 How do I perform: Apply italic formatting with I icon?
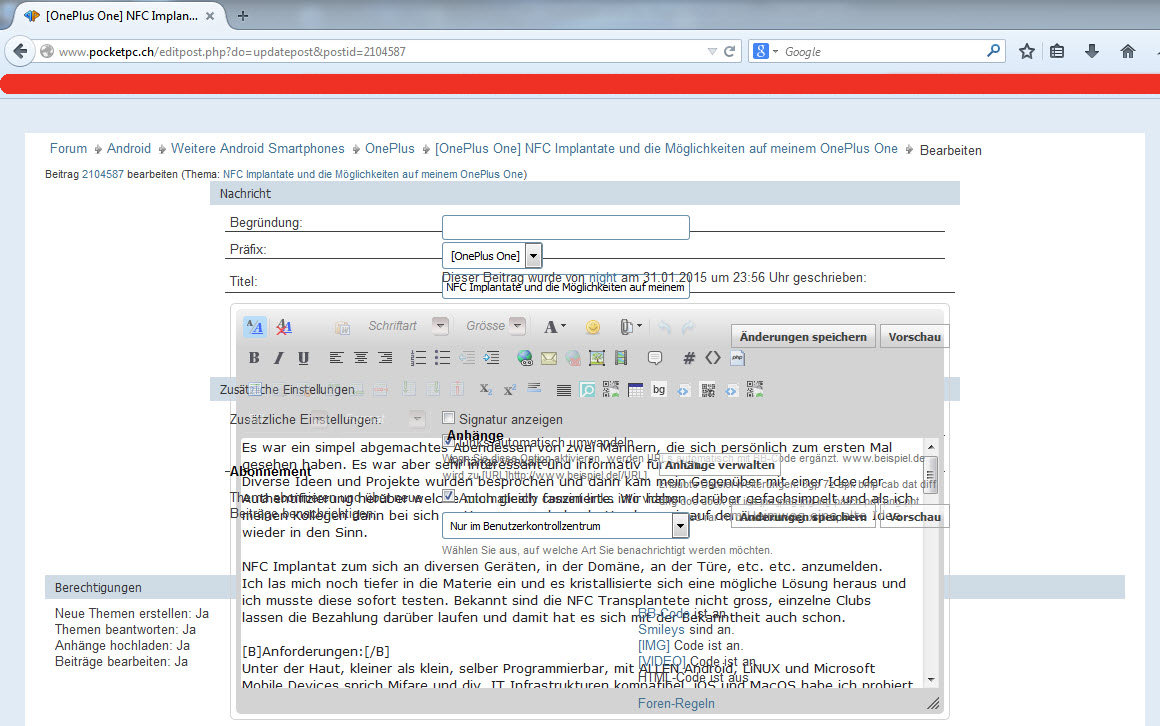[278, 358]
